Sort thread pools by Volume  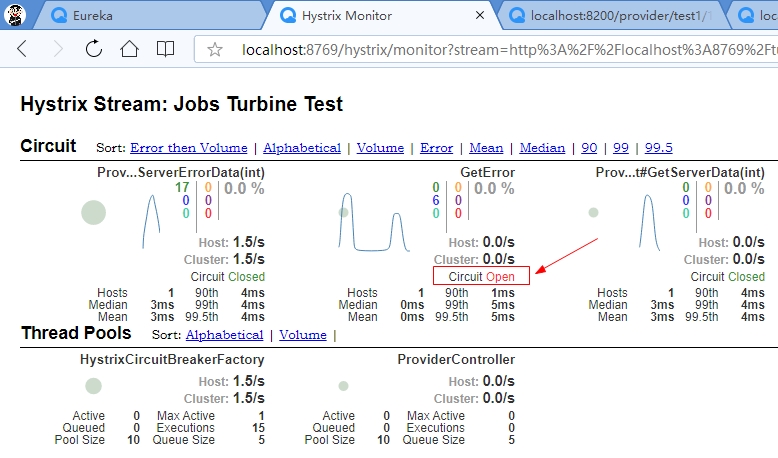[303, 335]
